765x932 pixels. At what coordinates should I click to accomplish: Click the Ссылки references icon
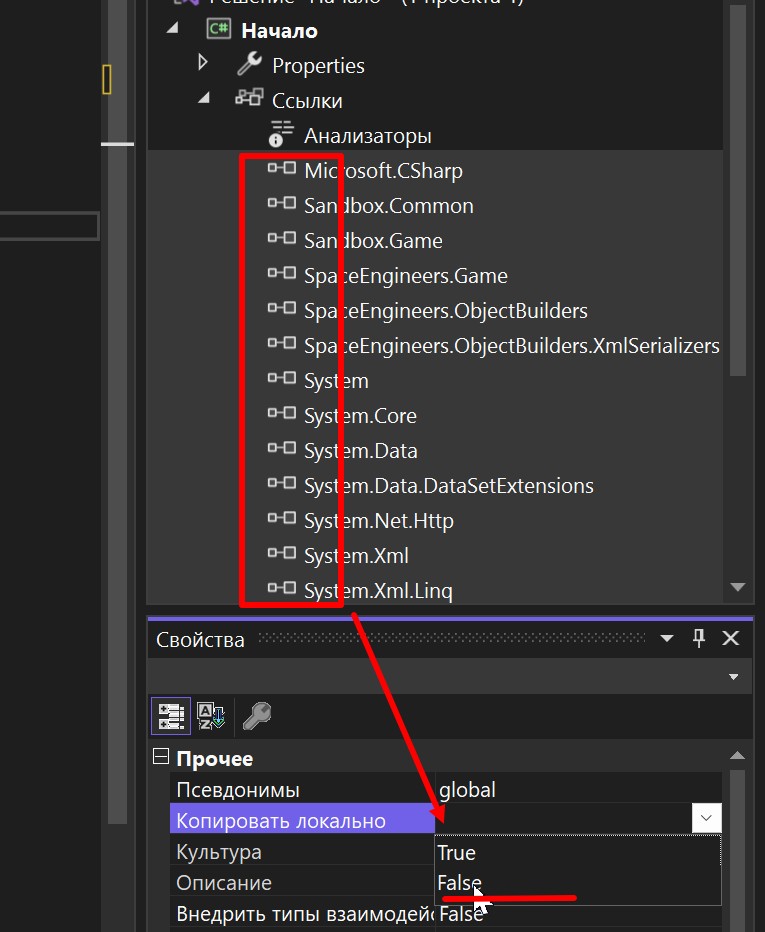click(249, 97)
